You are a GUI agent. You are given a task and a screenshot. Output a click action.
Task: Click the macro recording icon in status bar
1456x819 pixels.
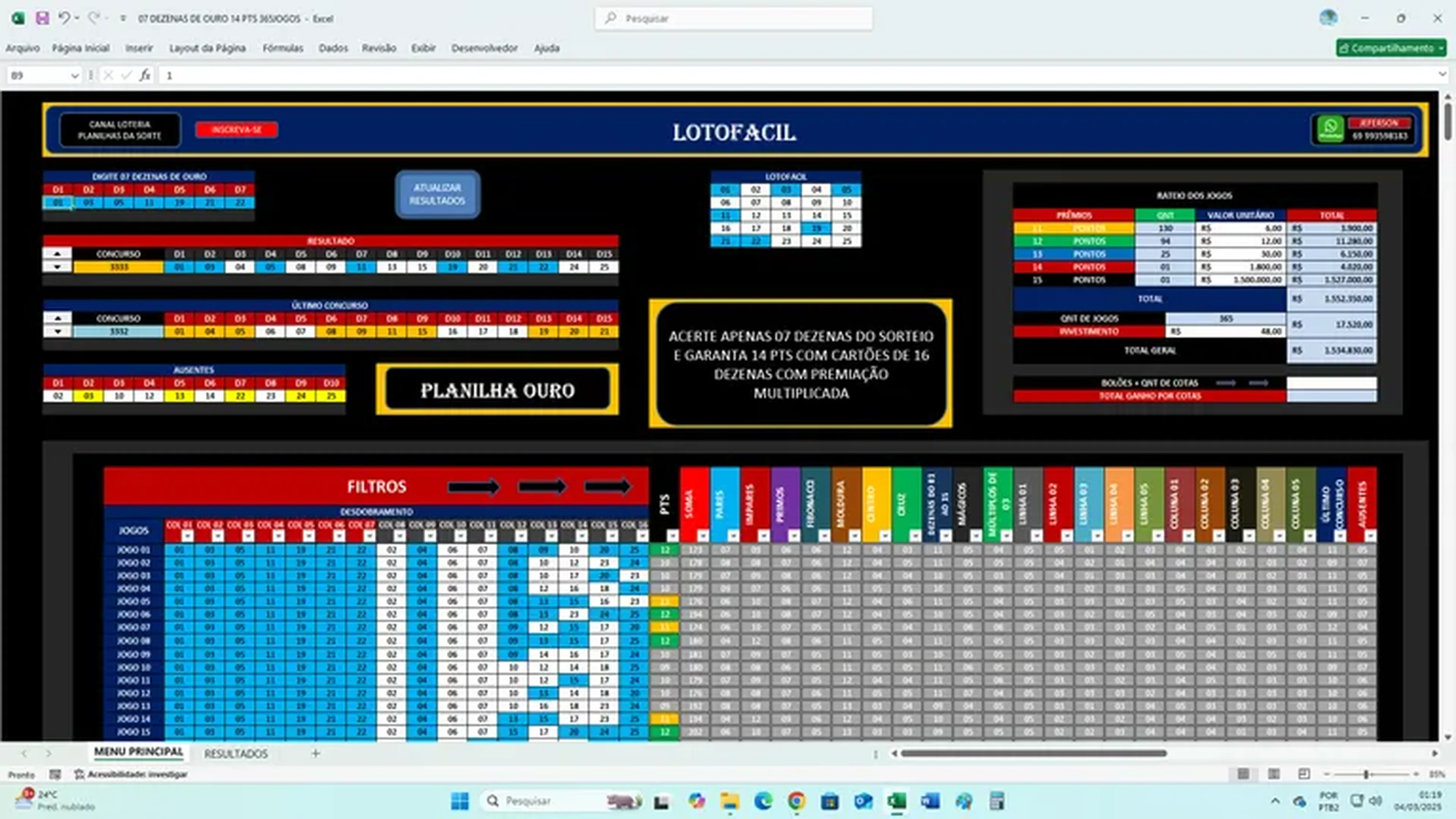coord(55,774)
